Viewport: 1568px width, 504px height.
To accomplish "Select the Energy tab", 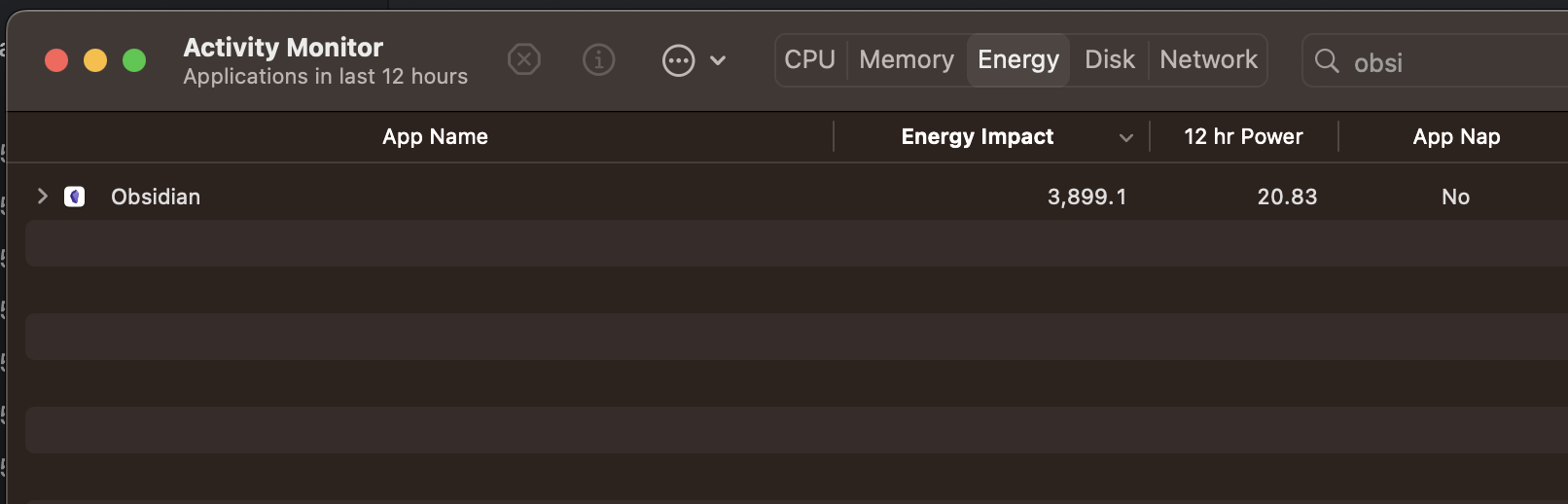I will coord(1018,60).
